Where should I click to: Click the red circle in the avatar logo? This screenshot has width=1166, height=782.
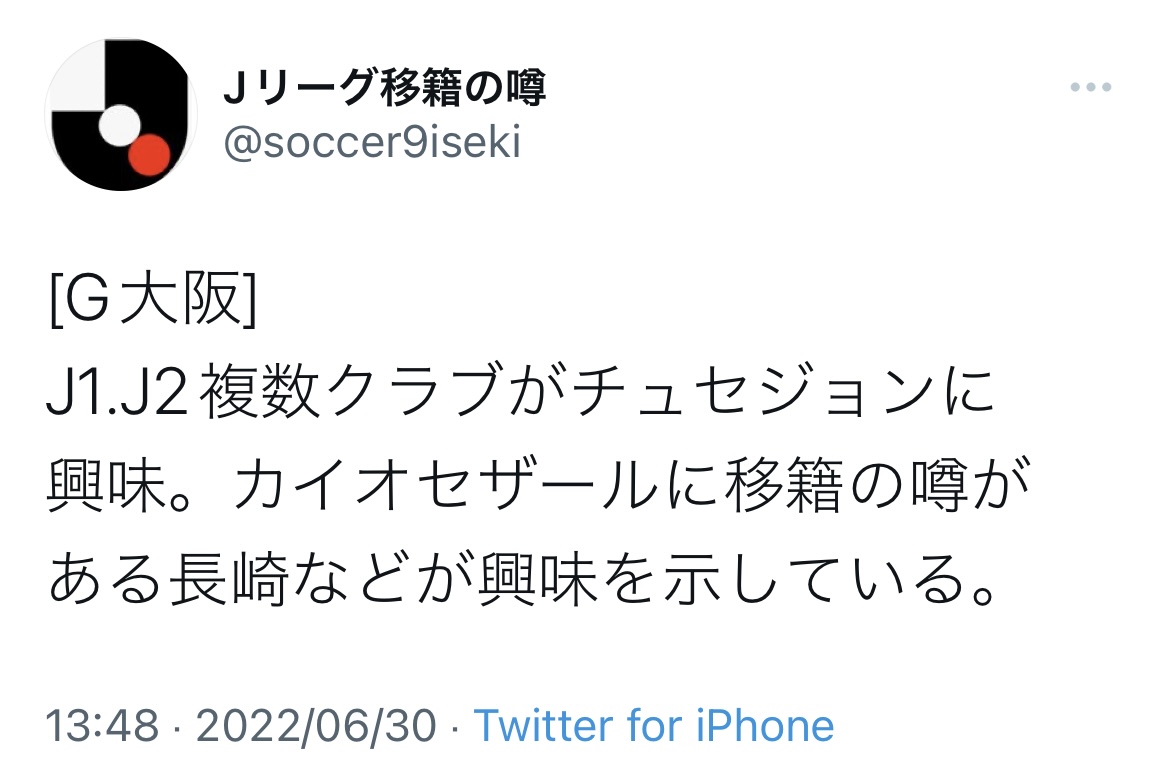[150, 154]
